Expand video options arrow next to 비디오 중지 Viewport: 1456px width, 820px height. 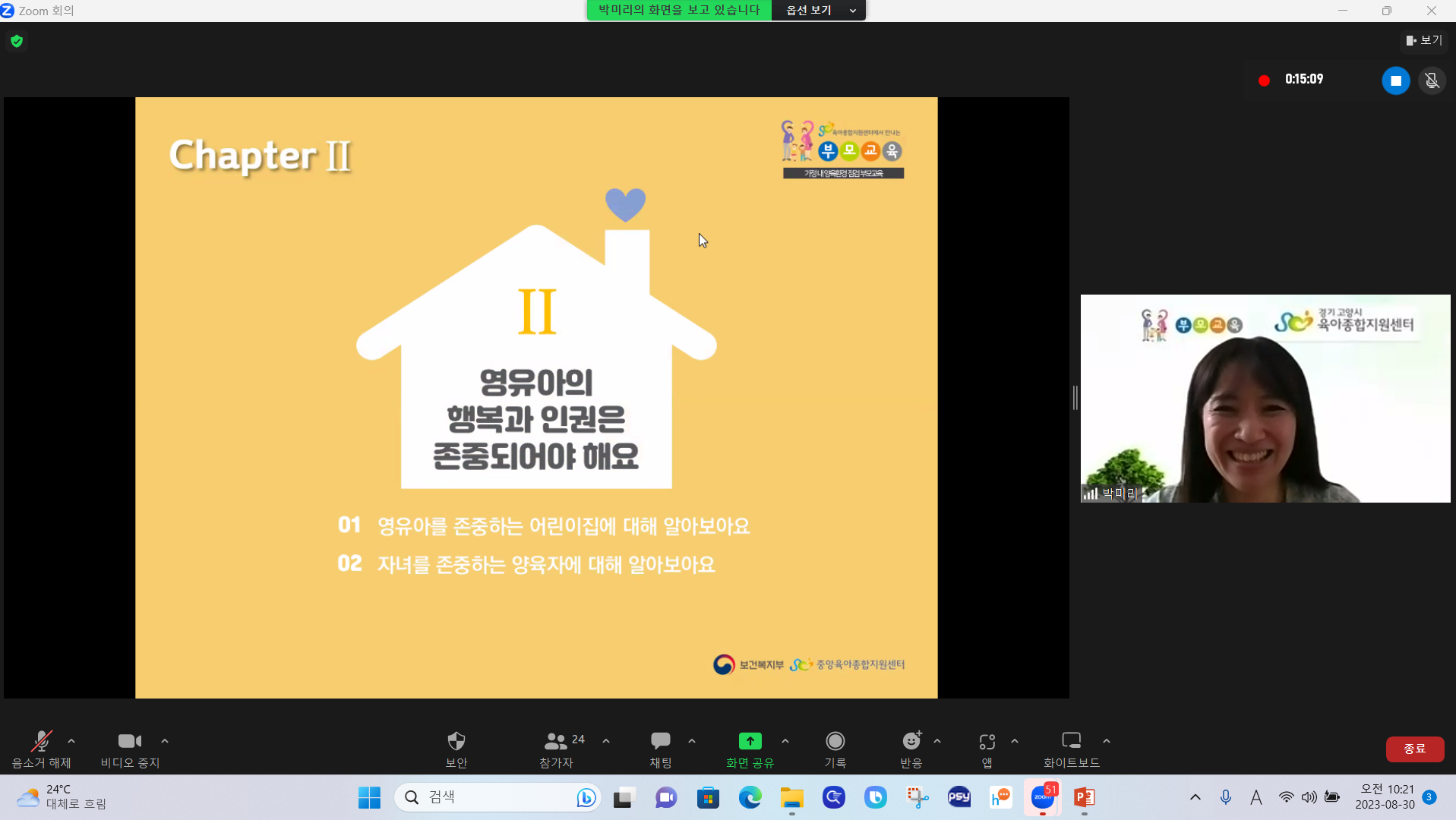pyautogui.click(x=165, y=741)
